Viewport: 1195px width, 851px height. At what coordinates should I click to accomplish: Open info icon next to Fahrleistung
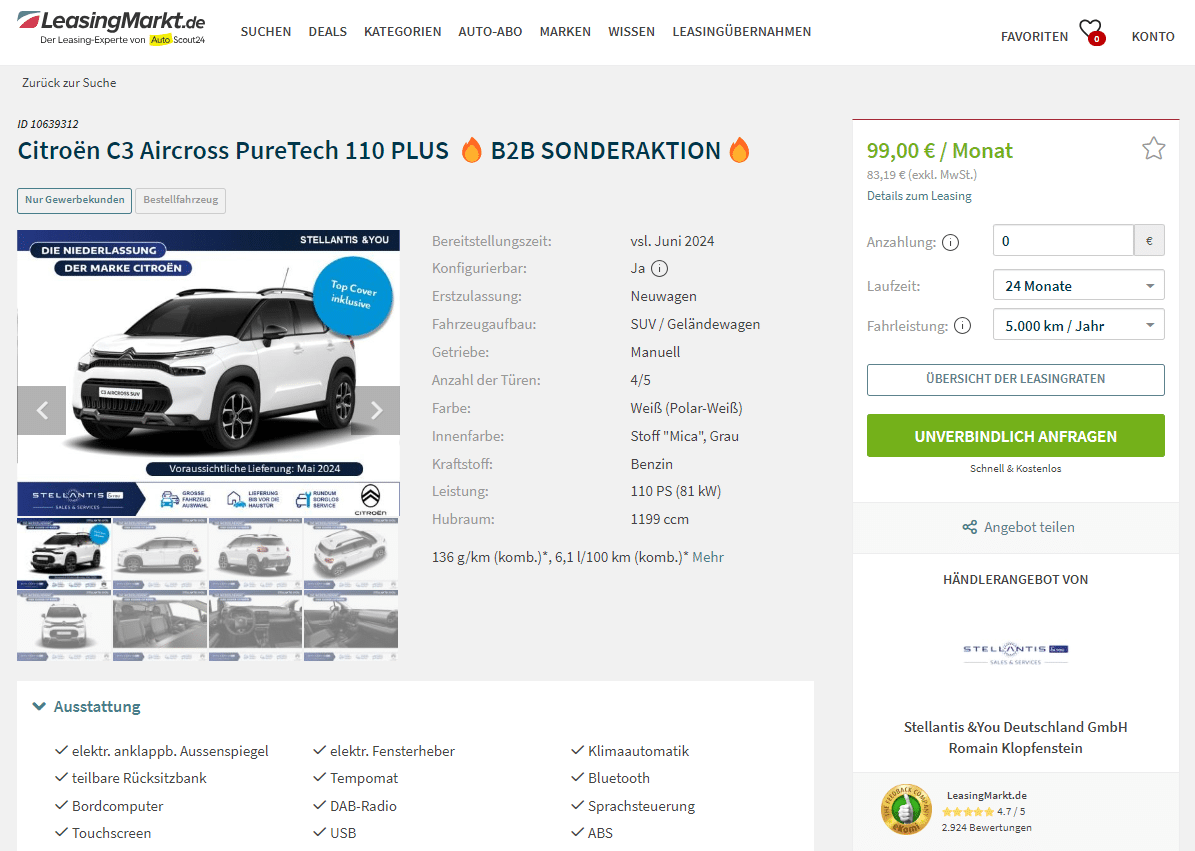coord(963,326)
